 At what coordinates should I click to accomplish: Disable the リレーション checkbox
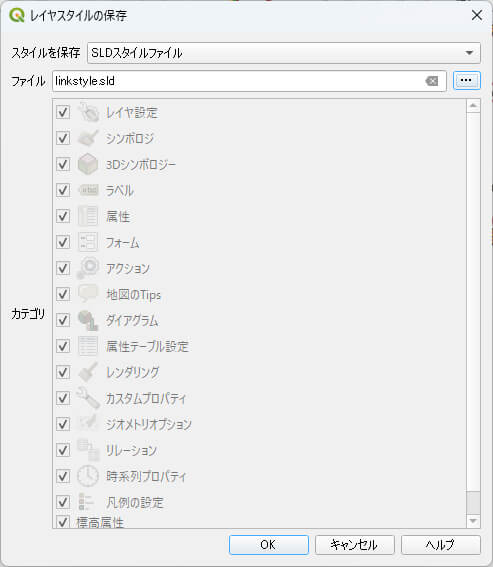pyautogui.click(x=63, y=450)
